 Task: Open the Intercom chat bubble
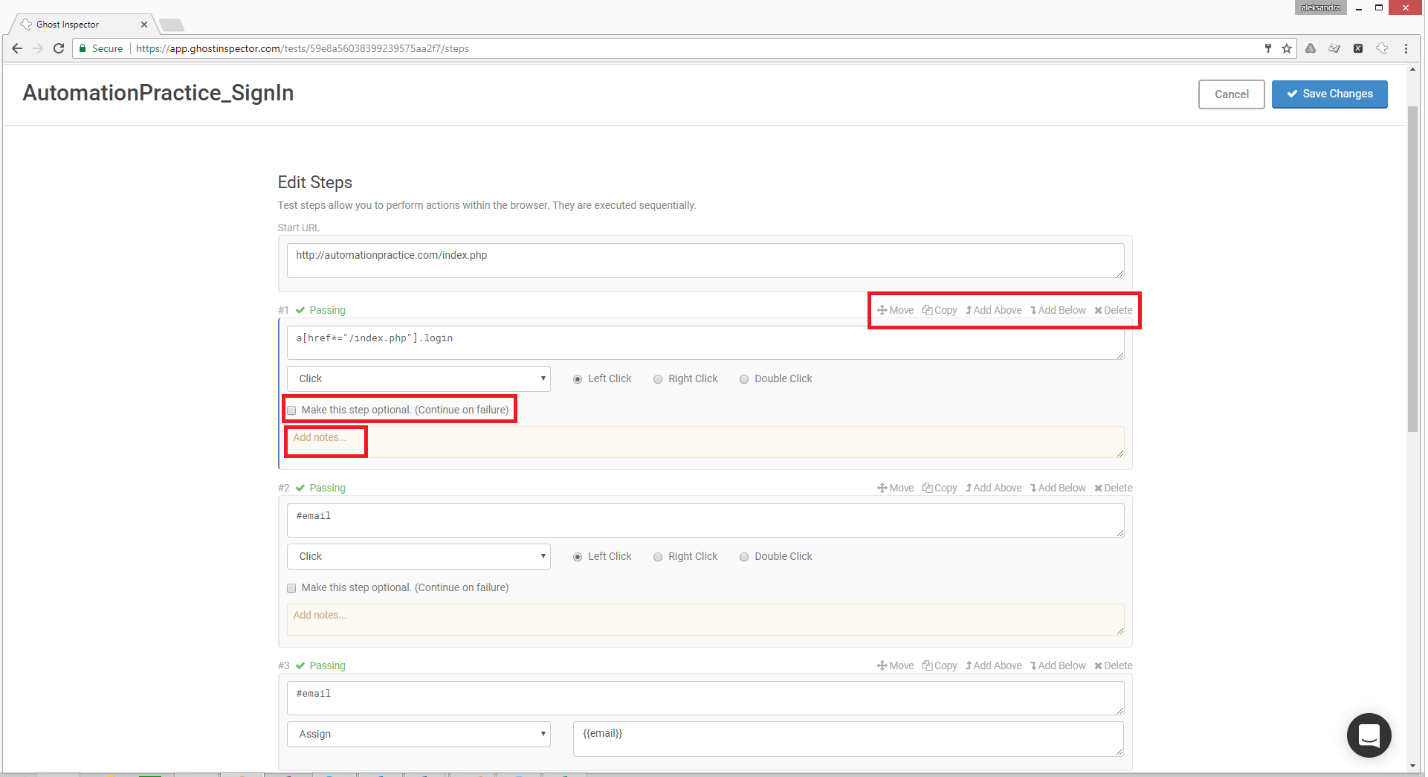coord(1369,736)
